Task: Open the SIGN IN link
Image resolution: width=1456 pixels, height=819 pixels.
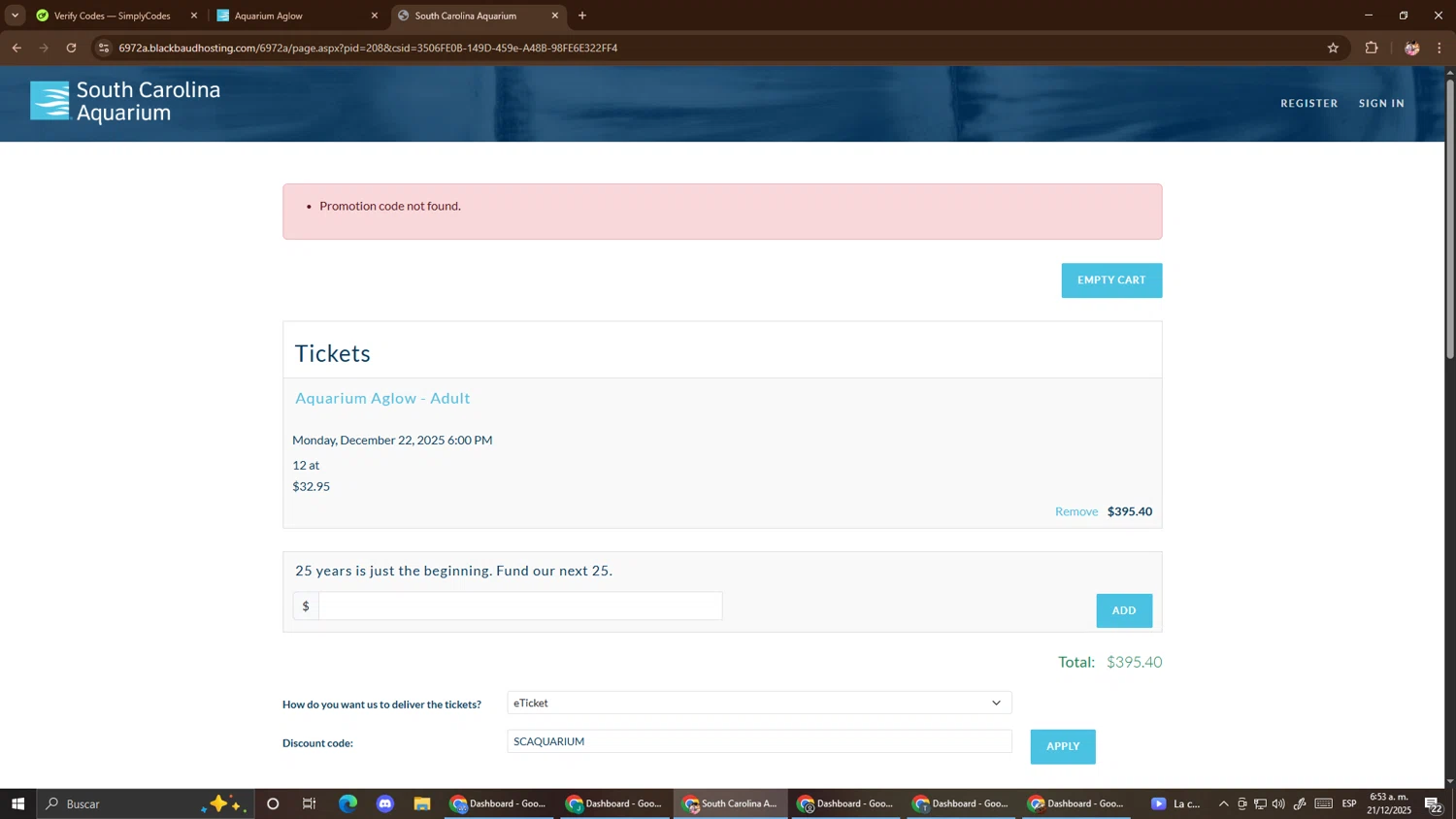Action: tap(1381, 103)
